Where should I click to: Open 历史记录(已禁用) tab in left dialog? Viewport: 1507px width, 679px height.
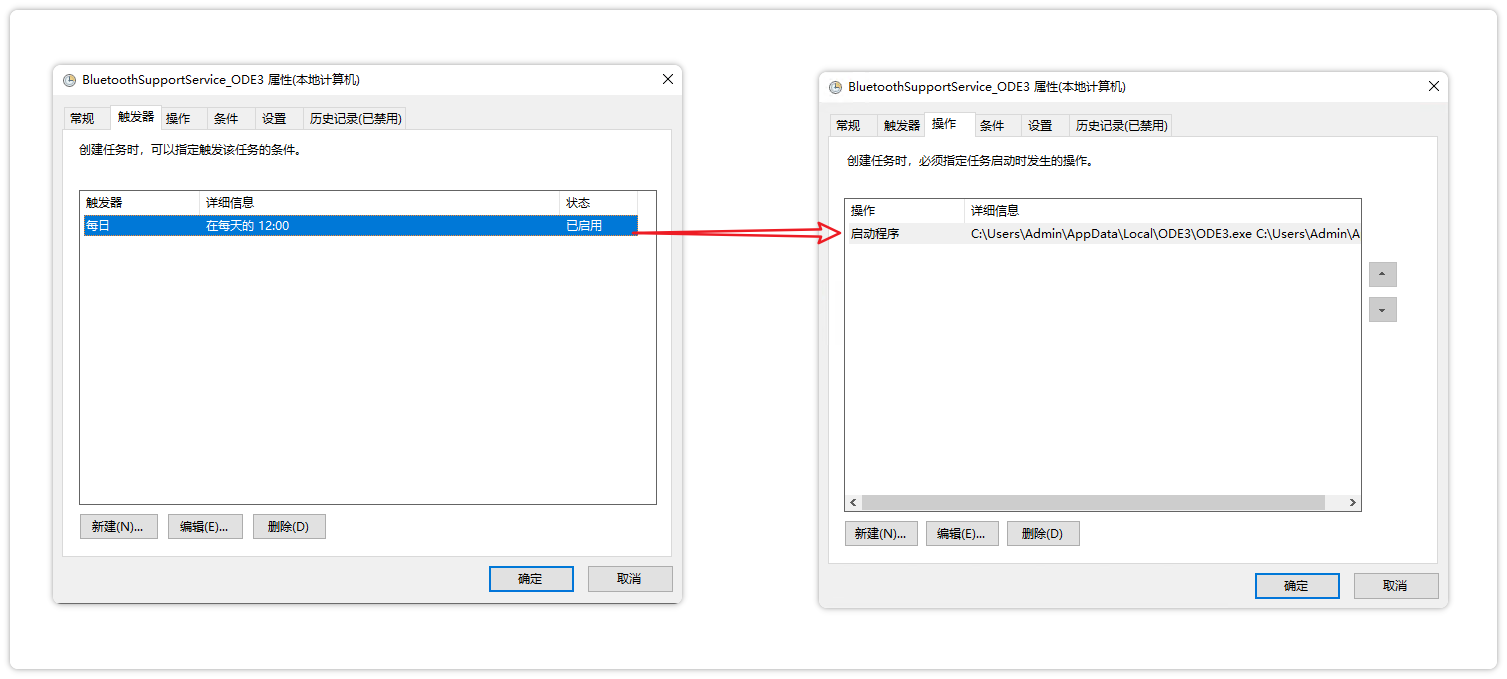click(355, 119)
